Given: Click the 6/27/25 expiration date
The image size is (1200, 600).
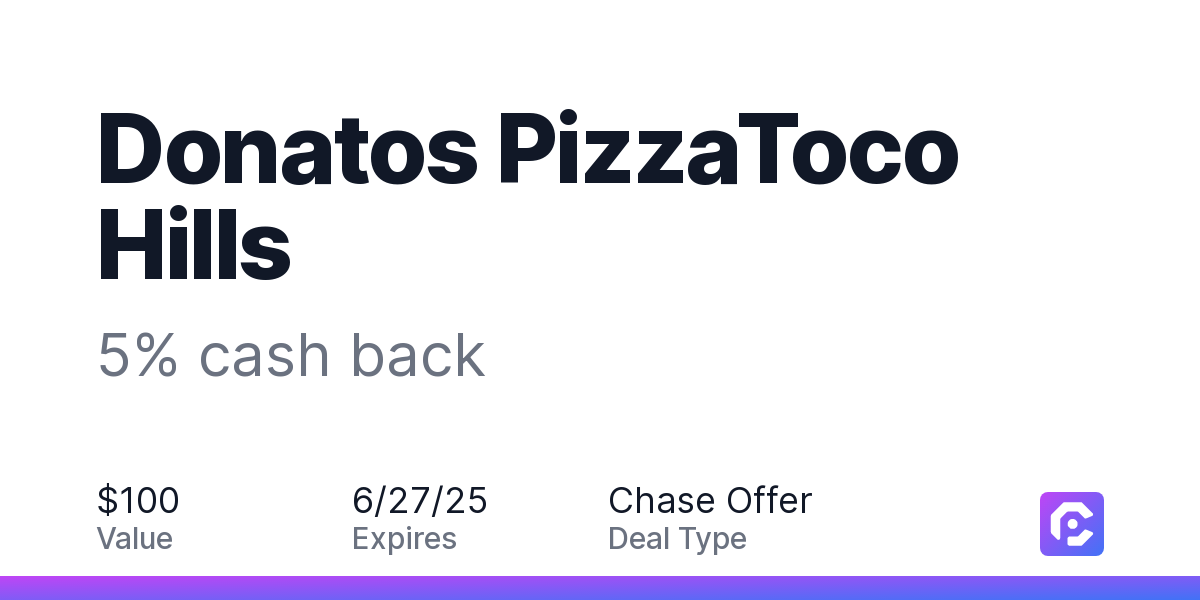Looking at the screenshot, I should point(420,500).
